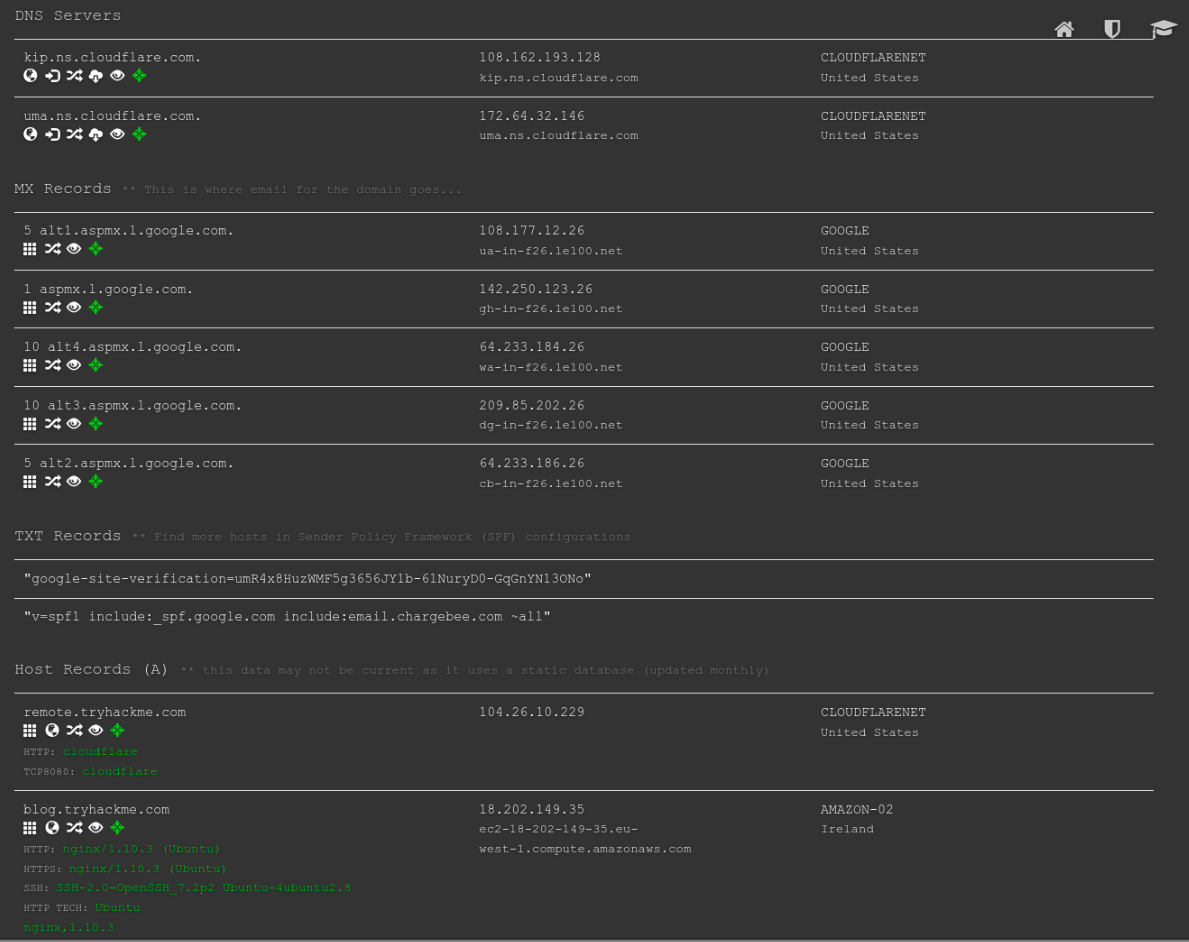The width and height of the screenshot is (1189, 942).
Task: Click the grid icon under aspmx.l.google.com
Action: pos(29,307)
